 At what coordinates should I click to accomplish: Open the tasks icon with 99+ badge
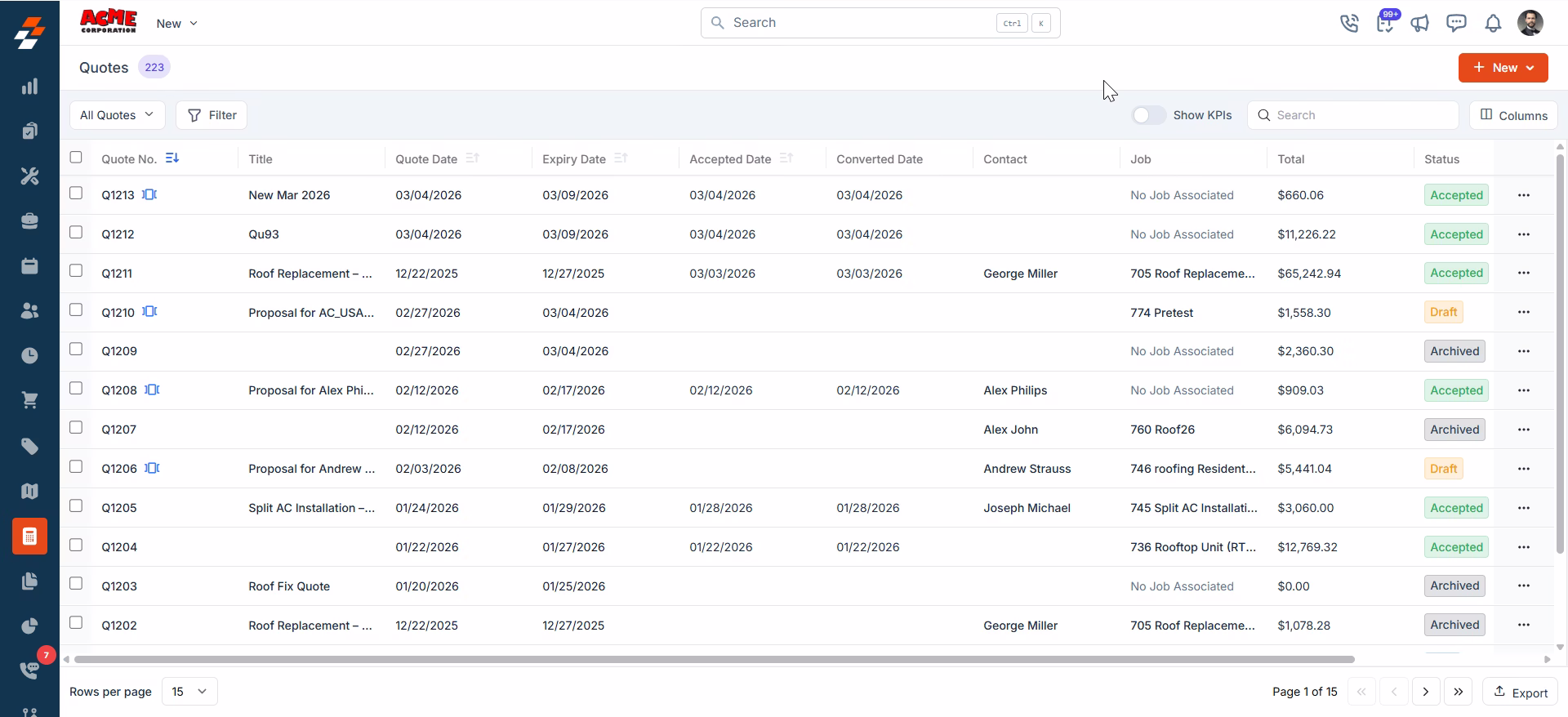[x=1385, y=23]
